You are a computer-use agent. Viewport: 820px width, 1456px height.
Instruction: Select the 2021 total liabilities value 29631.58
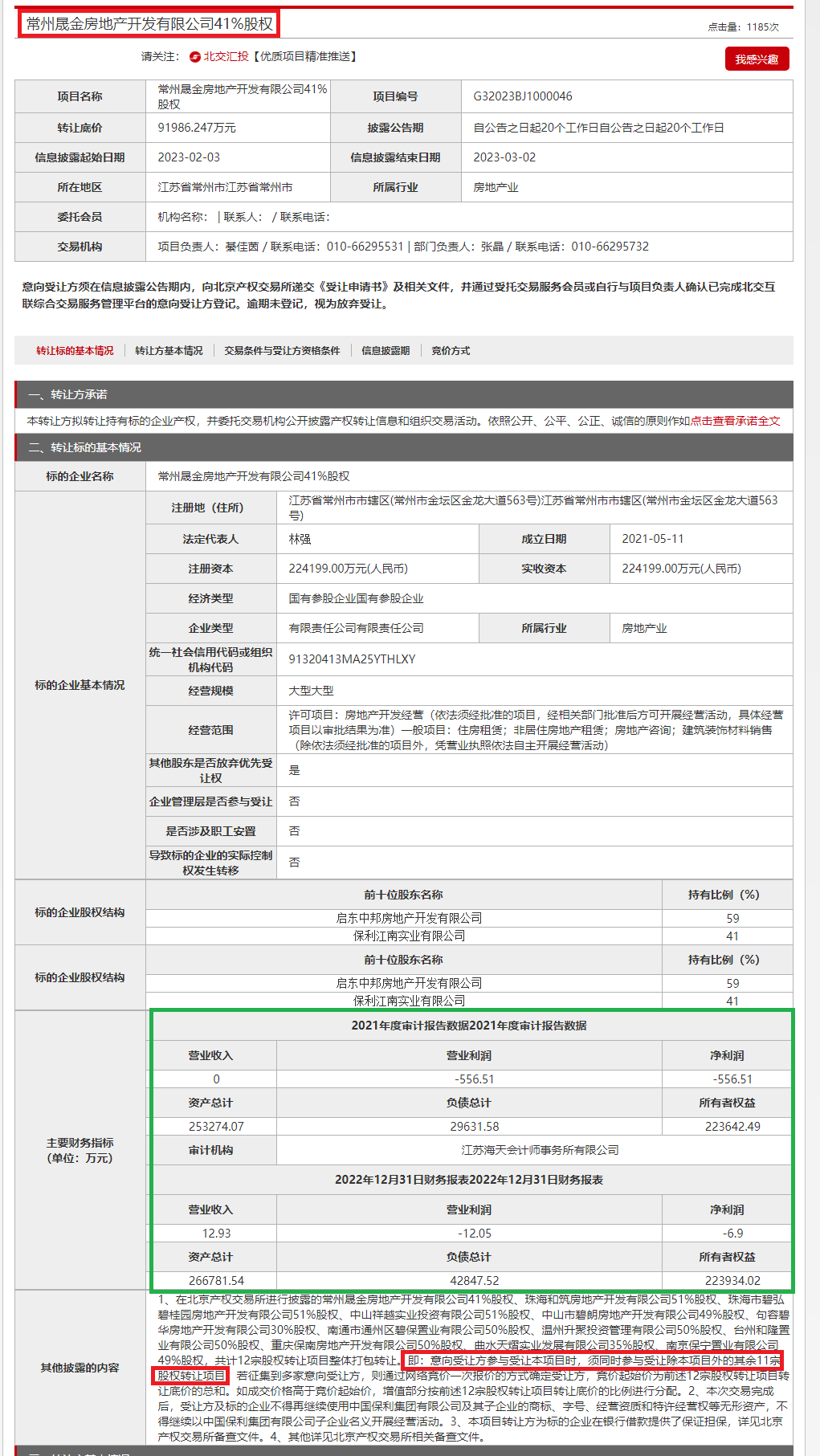(x=469, y=1127)
